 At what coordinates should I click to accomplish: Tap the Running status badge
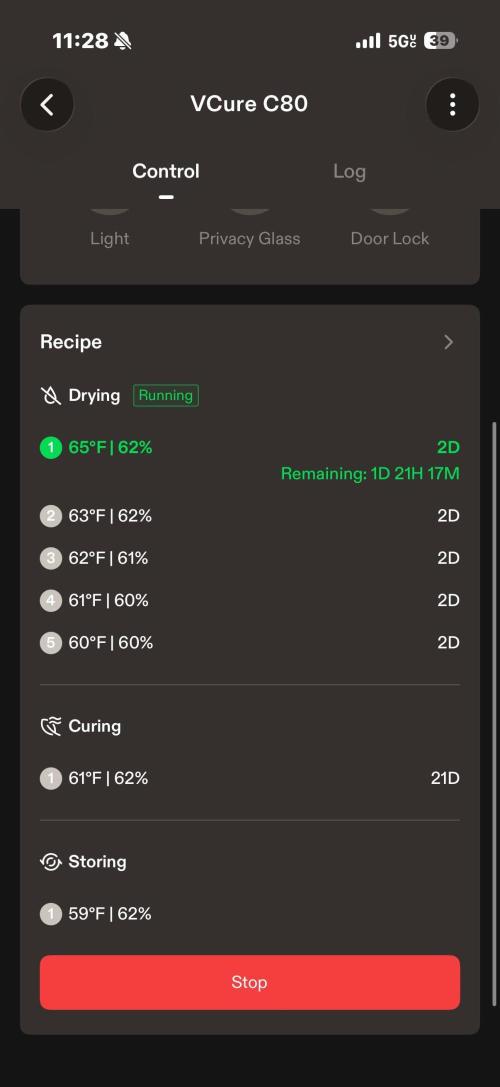166,396
